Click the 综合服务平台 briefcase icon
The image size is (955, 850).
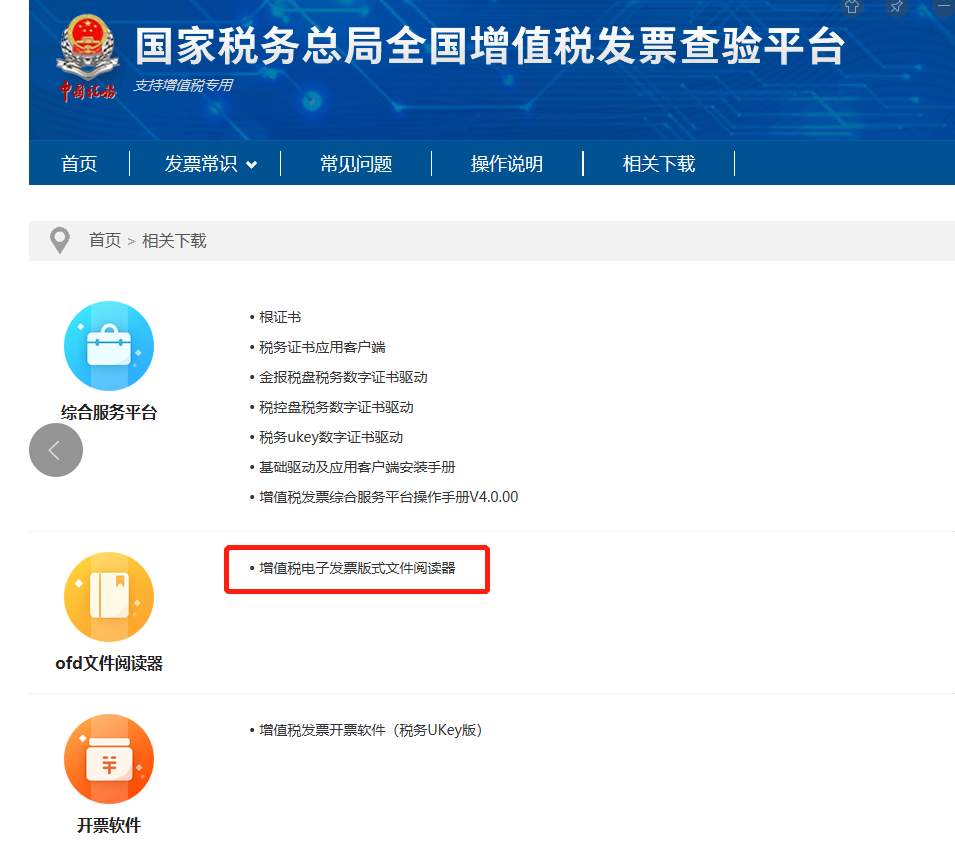[109, 346]
